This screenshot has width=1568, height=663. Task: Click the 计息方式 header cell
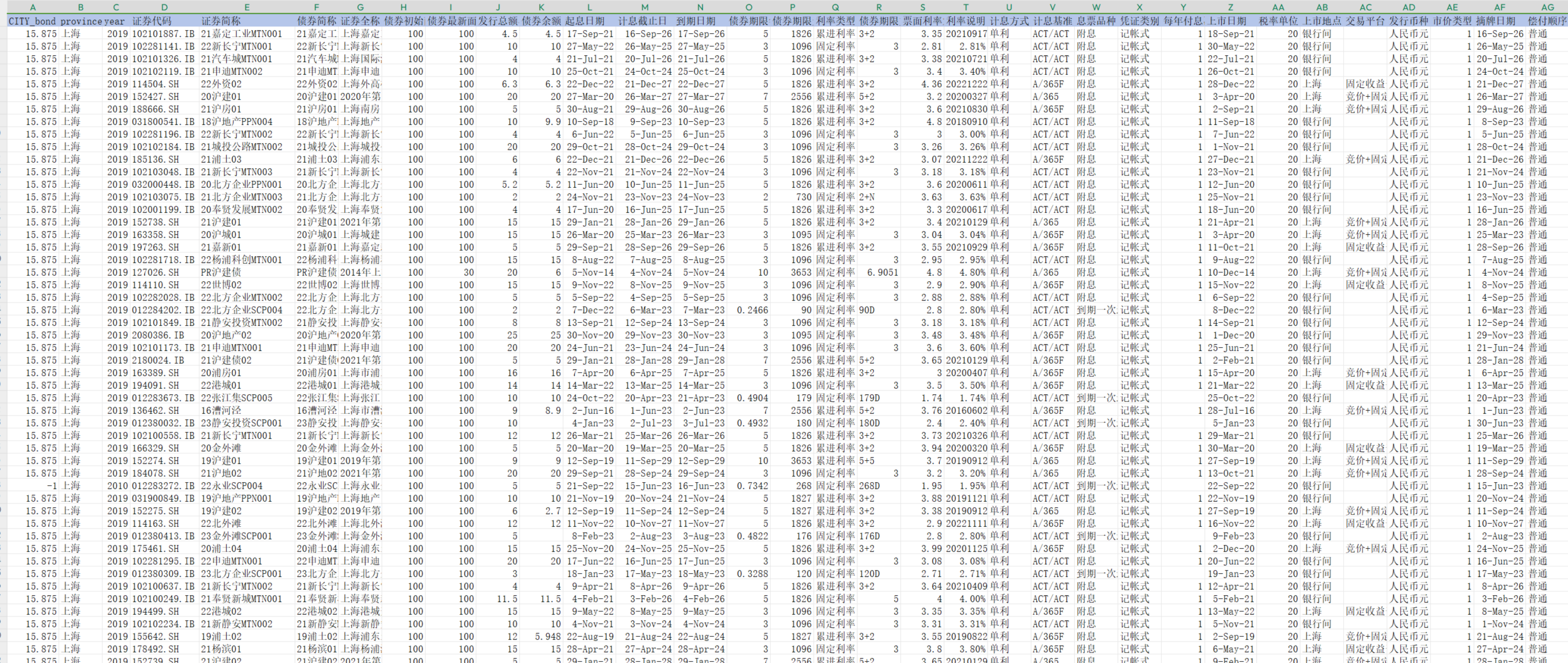[1010, 21]
